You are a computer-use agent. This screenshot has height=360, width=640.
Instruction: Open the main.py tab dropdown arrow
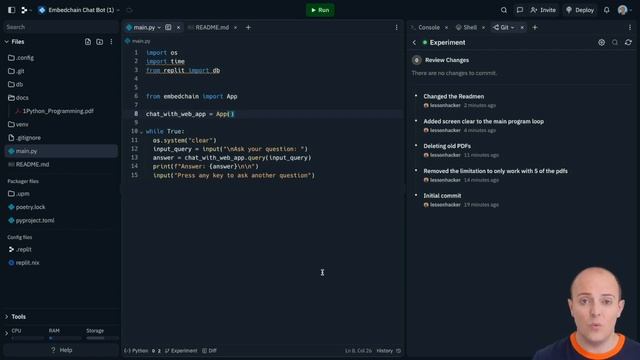[x=159, y=27]
